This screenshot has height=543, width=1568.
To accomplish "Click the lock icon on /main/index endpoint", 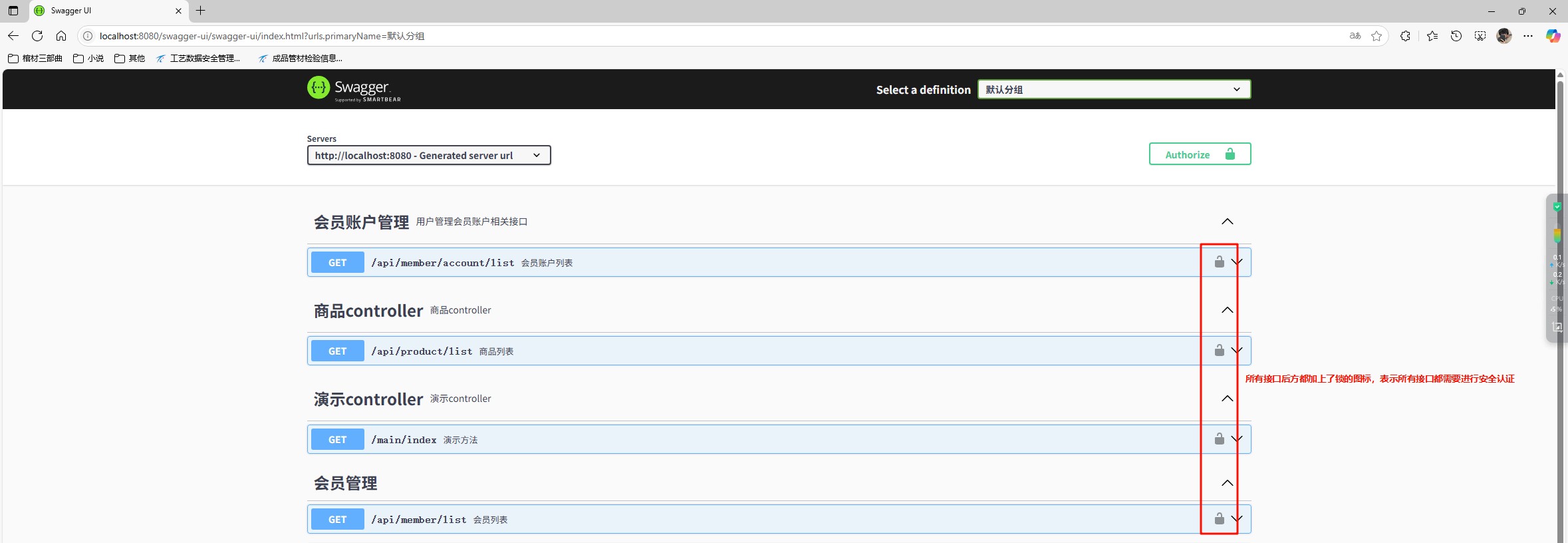I will click(1219, 439).
